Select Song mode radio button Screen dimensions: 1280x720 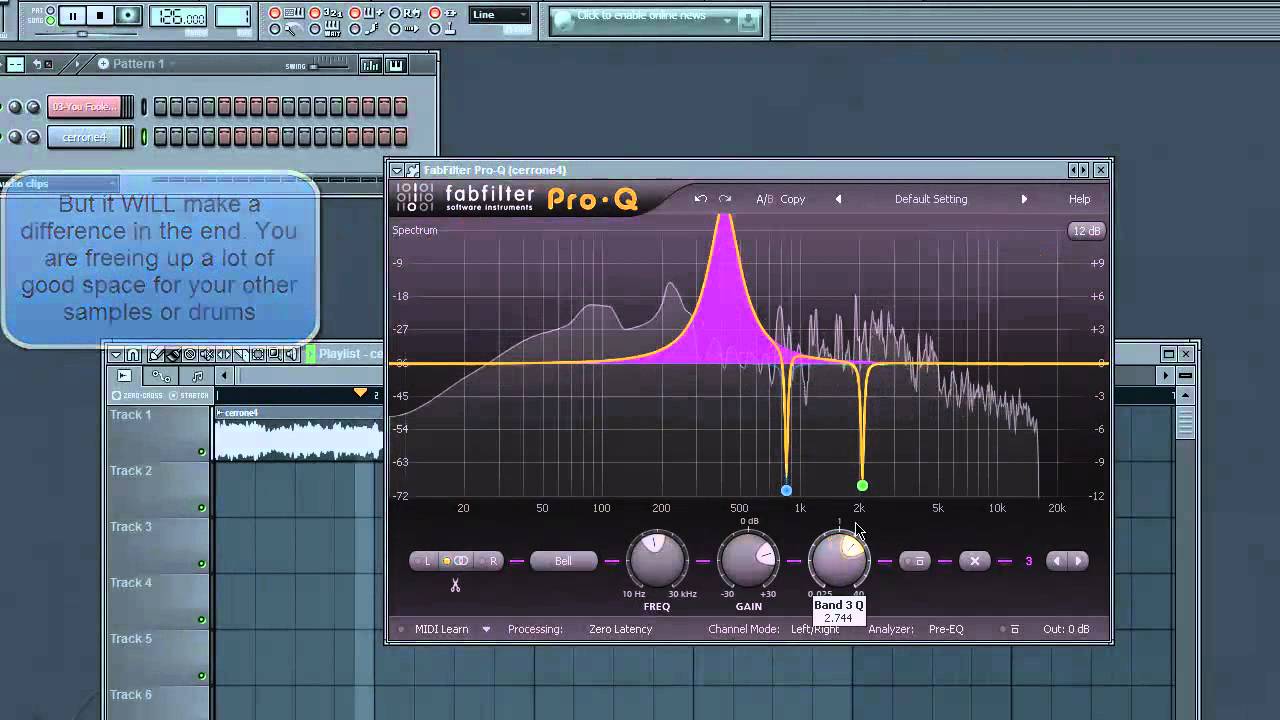(x=50, y=21)
